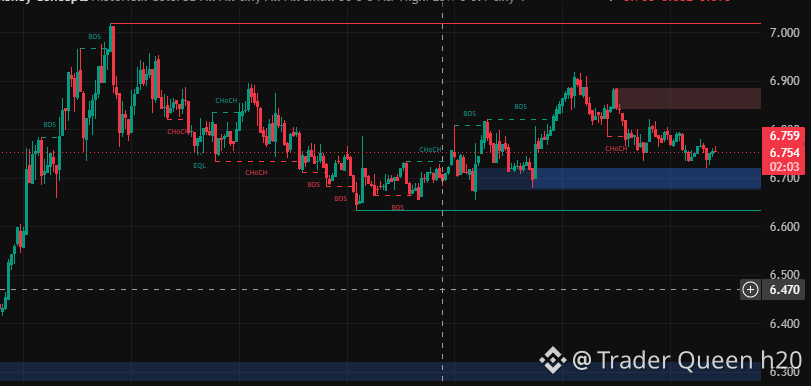Select the EQL label on chart
Viewport: 811px width, 386px height.
[200, 166]
